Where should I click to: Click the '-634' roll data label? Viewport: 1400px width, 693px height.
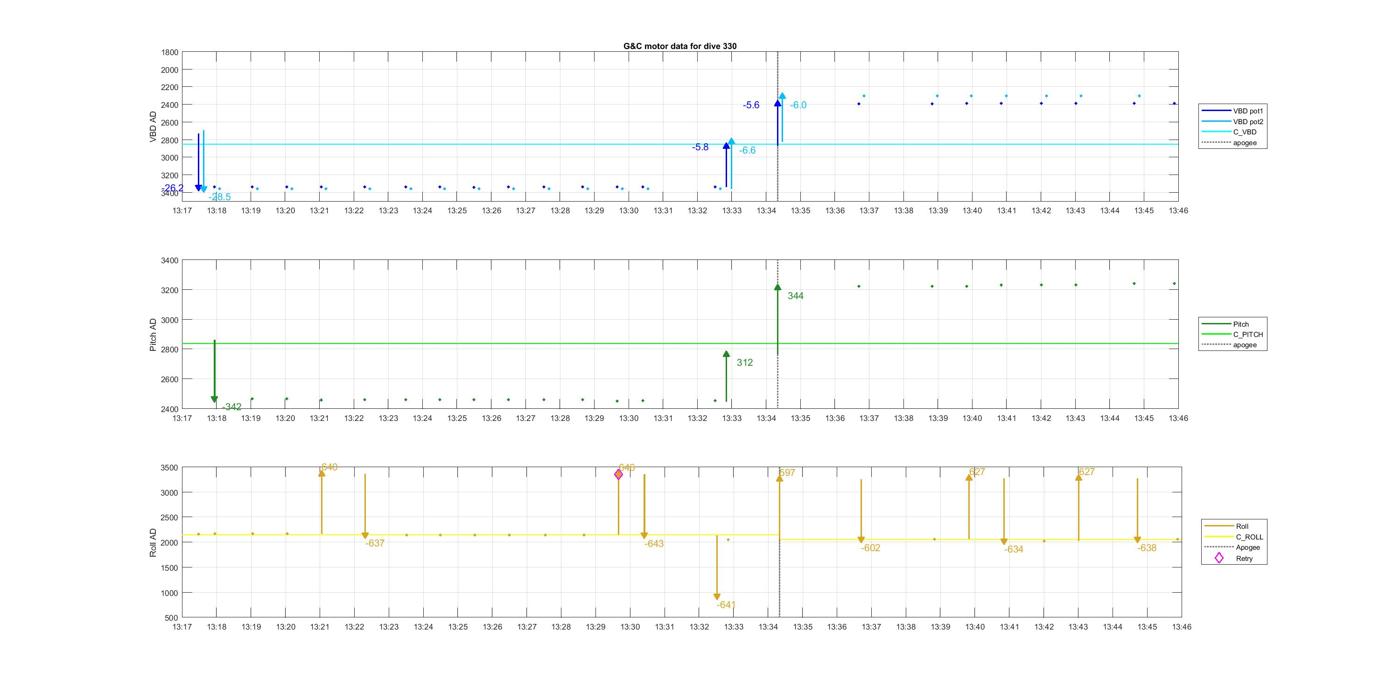(1014, 549)
